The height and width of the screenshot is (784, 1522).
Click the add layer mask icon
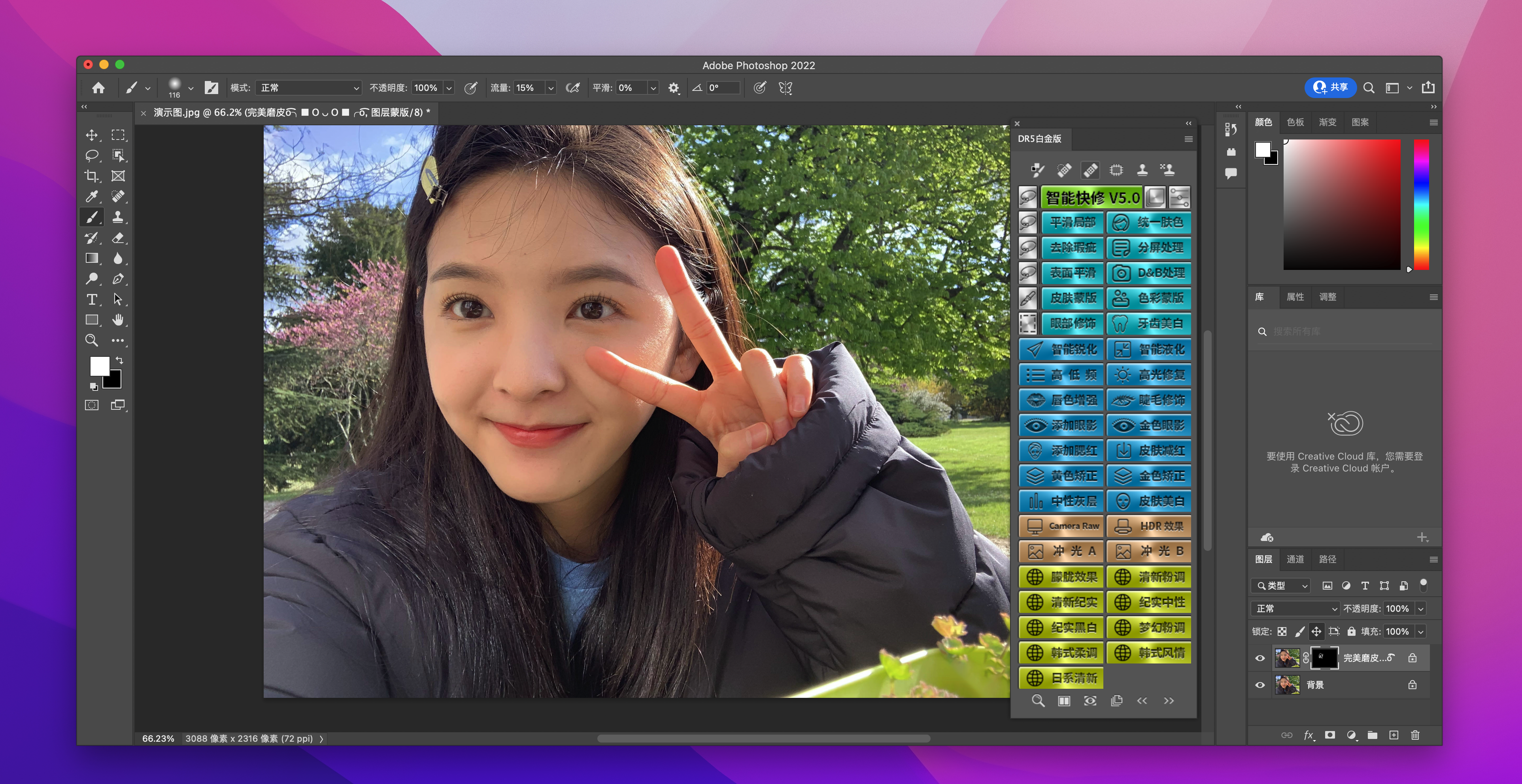tap(1329, 735)
